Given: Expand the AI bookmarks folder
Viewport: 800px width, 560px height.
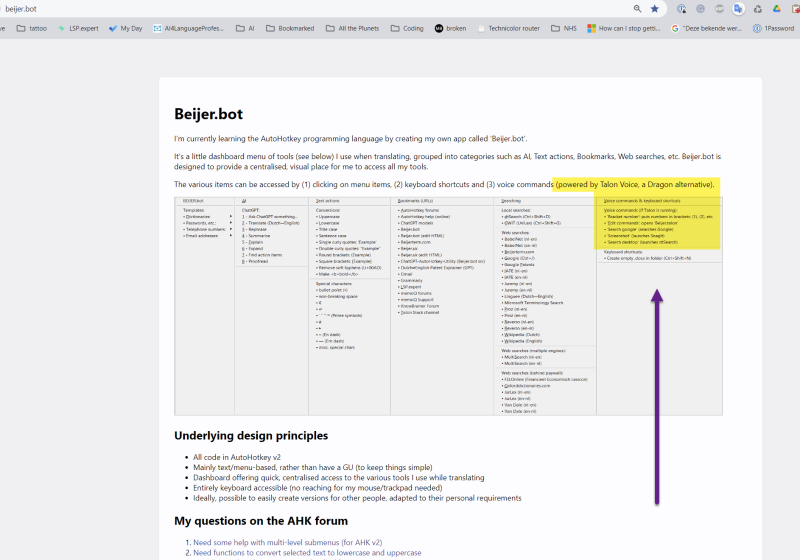Looking at the screenshot, I should coord(245,29).
